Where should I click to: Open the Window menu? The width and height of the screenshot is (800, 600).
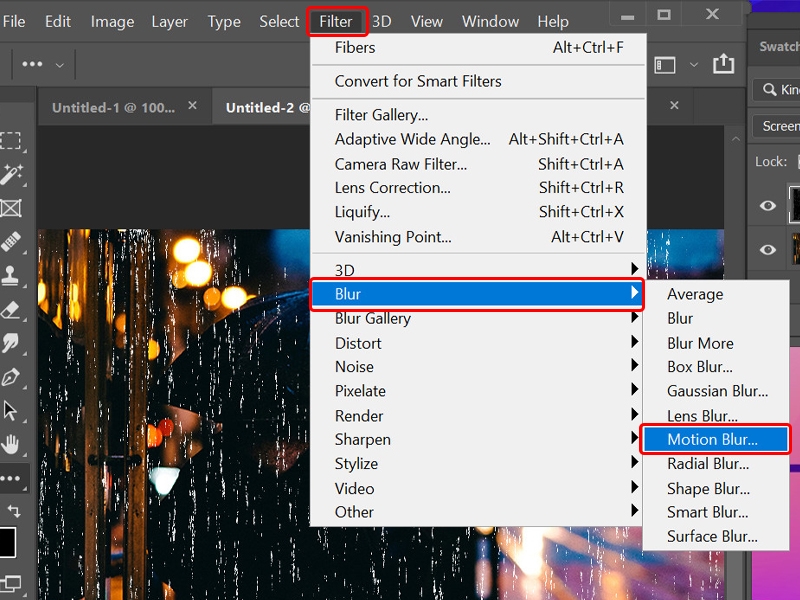coord(490,21)
